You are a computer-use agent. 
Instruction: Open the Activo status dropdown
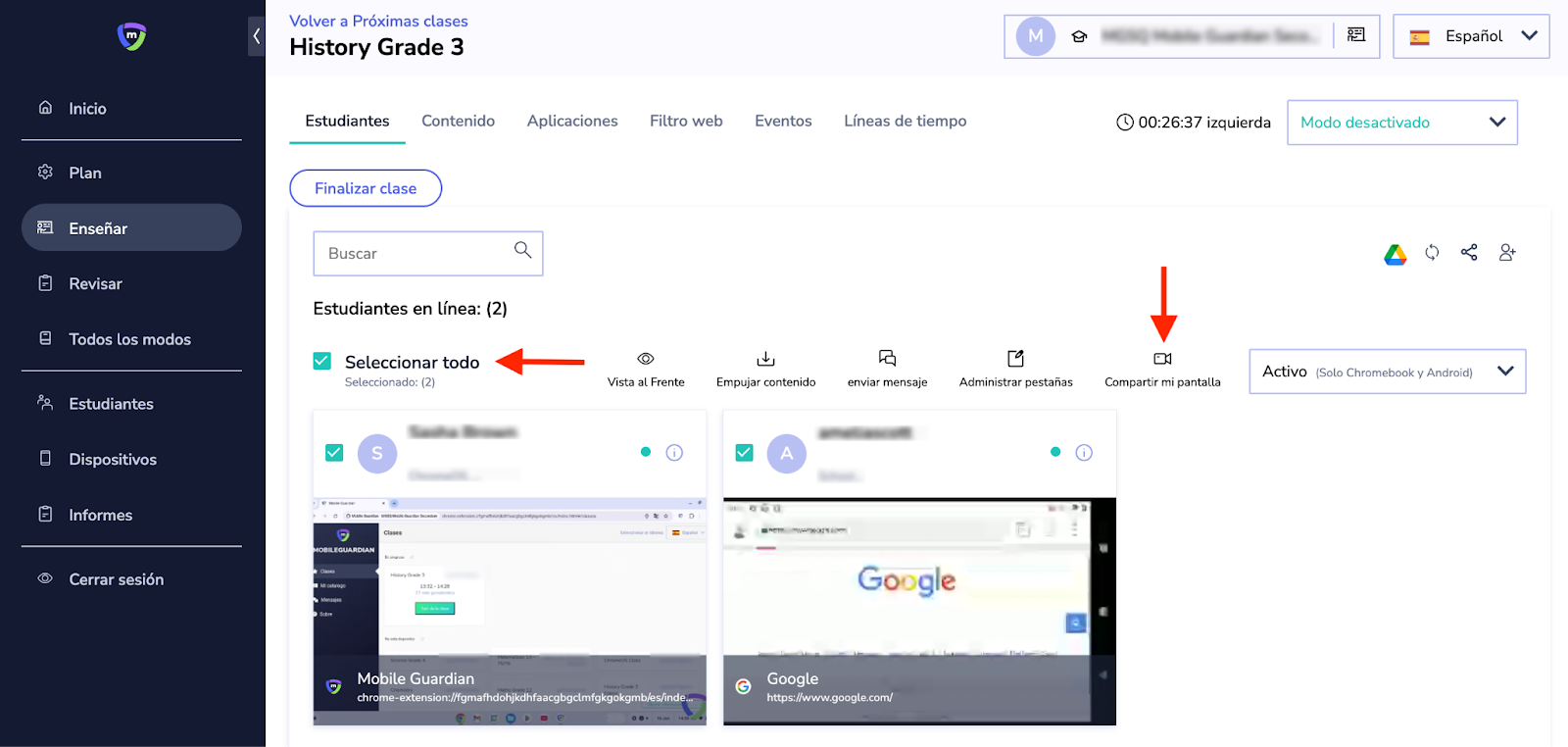[1387, 372]
